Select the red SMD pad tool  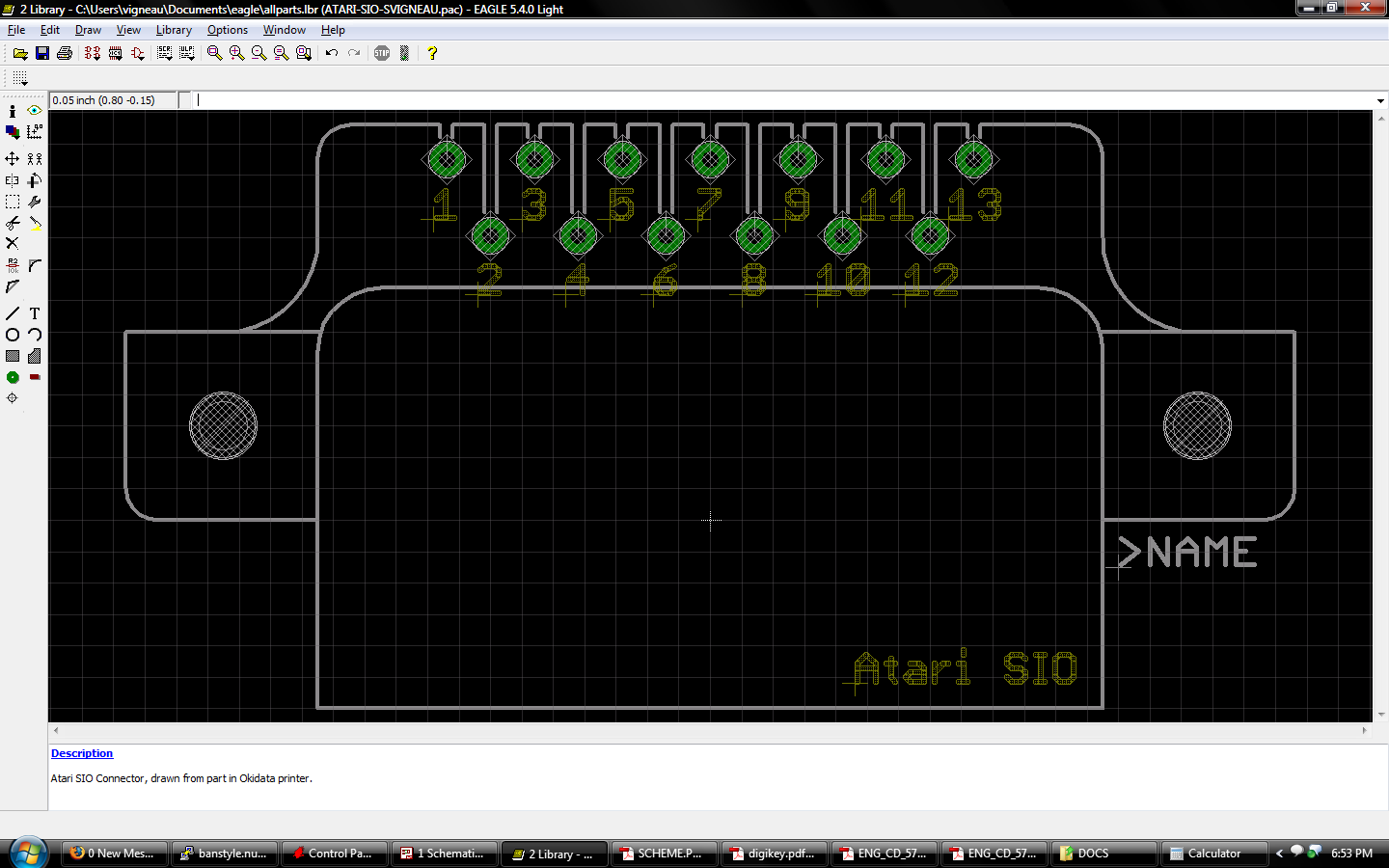coord(35,377)
